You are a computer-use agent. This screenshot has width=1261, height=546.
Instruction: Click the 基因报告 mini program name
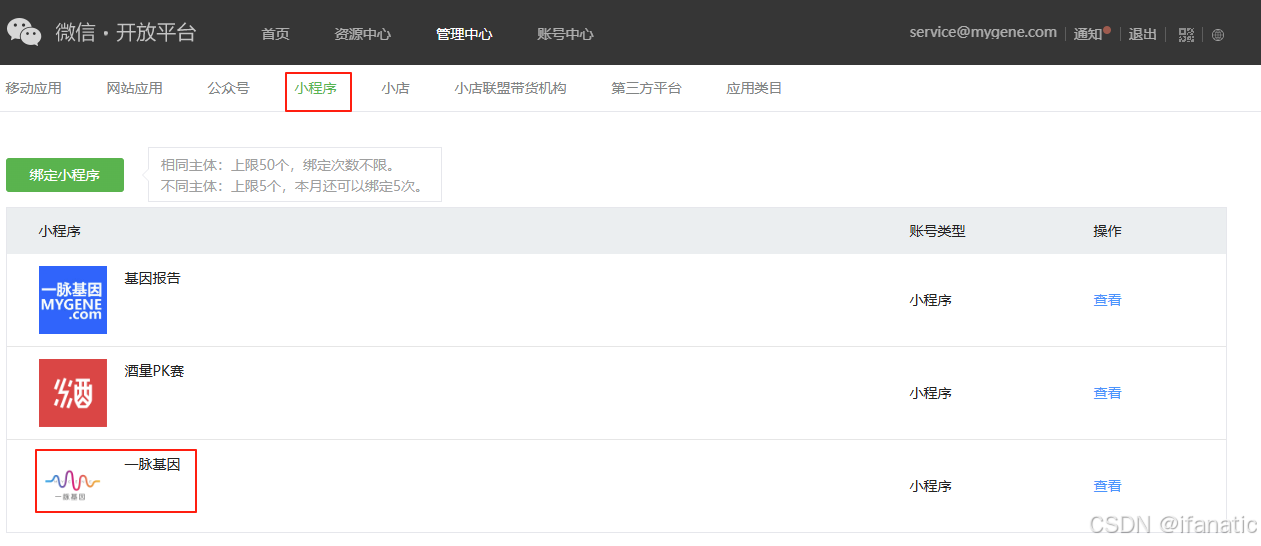tap(152, 278)
